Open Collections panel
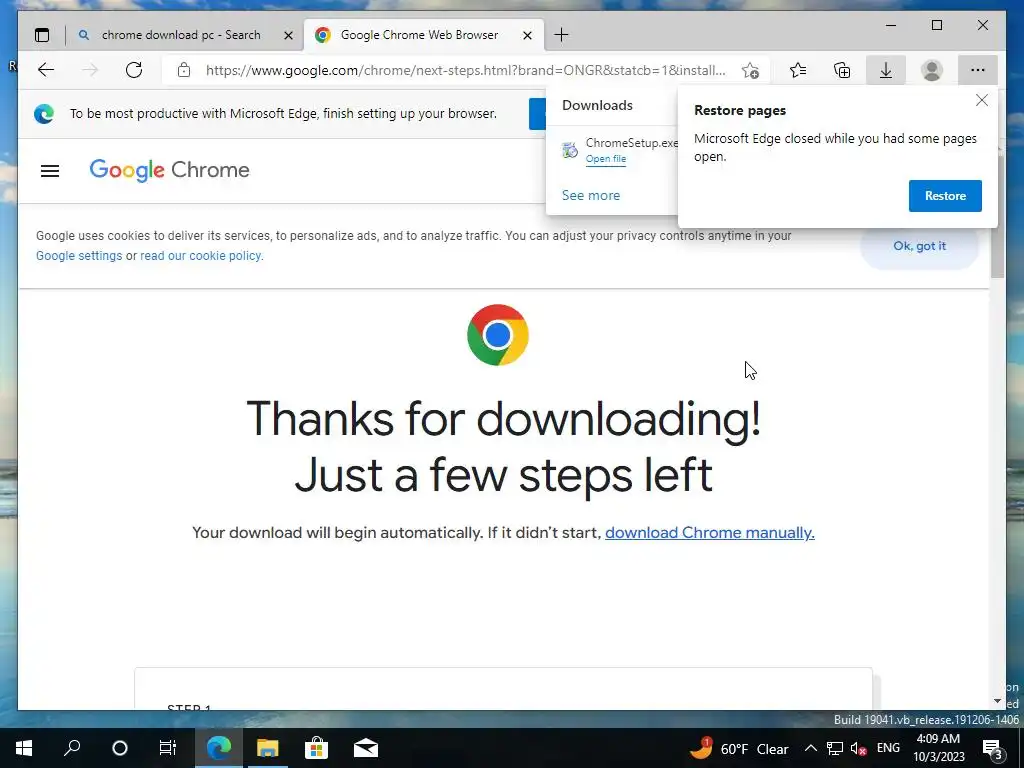Image resolution: width=1024 pixels, height=768 pixels. click(842, 70)
